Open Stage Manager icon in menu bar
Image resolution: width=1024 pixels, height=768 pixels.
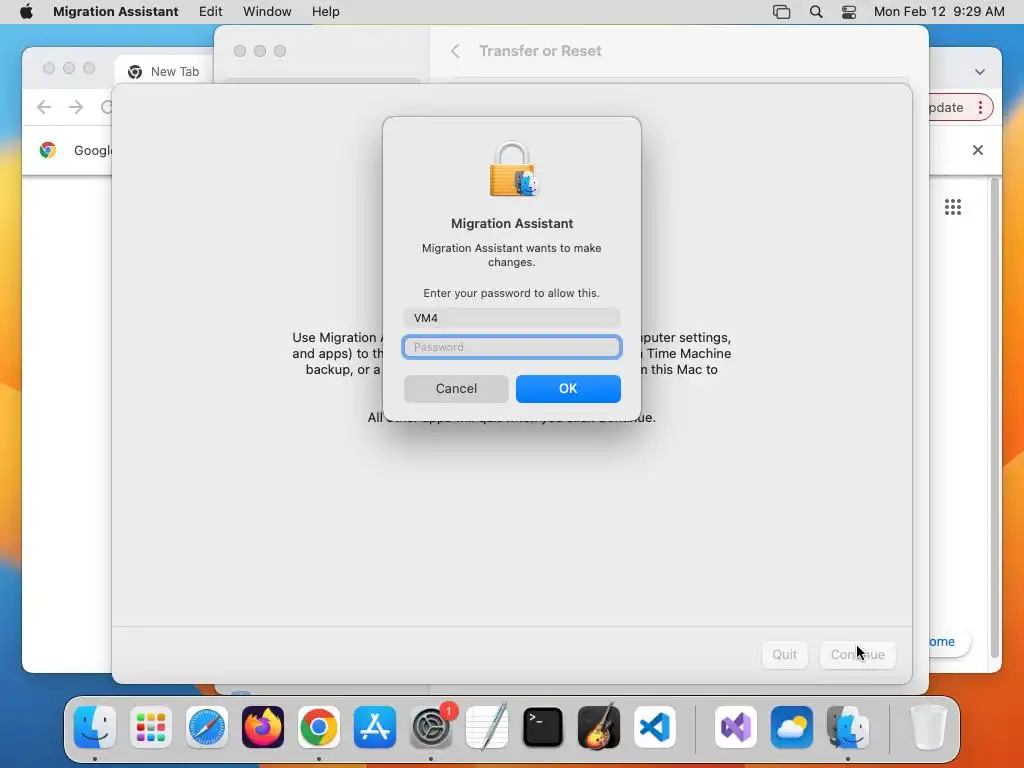pos(781,12)
